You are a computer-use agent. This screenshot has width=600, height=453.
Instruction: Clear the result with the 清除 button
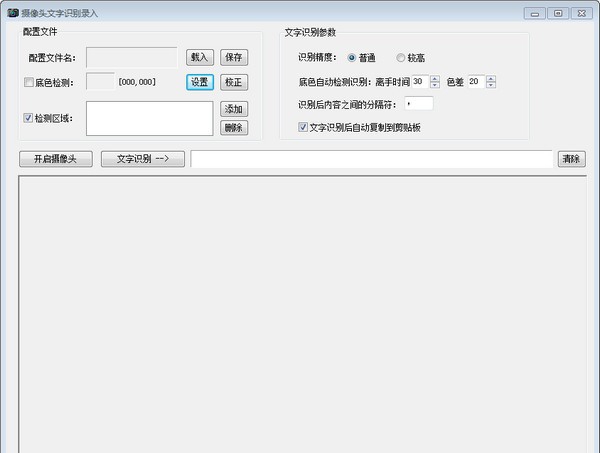pos(572,159)
